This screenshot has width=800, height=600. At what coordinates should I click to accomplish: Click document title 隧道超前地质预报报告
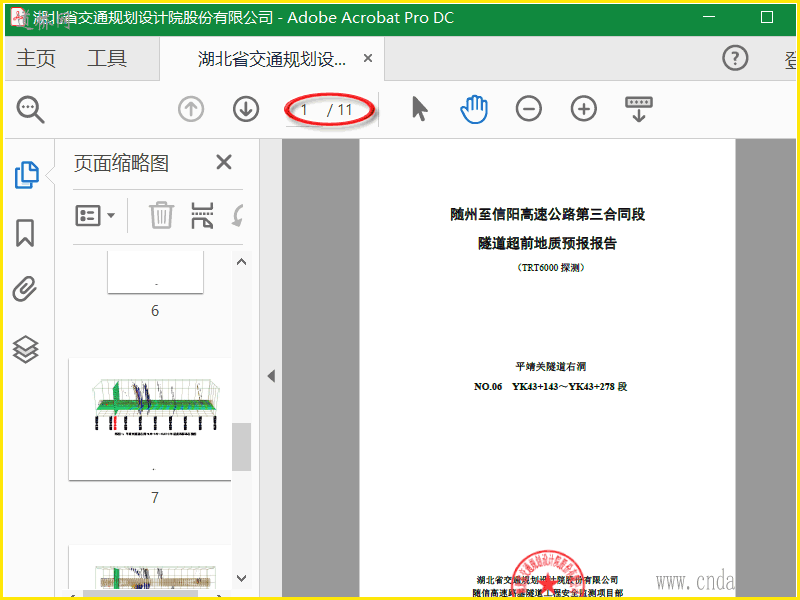547,243
